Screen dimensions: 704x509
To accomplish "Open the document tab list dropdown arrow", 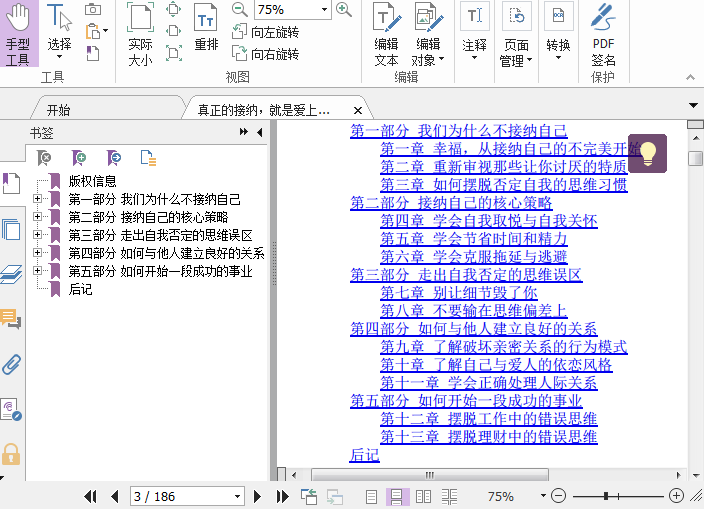I will [x=694, y=105].
